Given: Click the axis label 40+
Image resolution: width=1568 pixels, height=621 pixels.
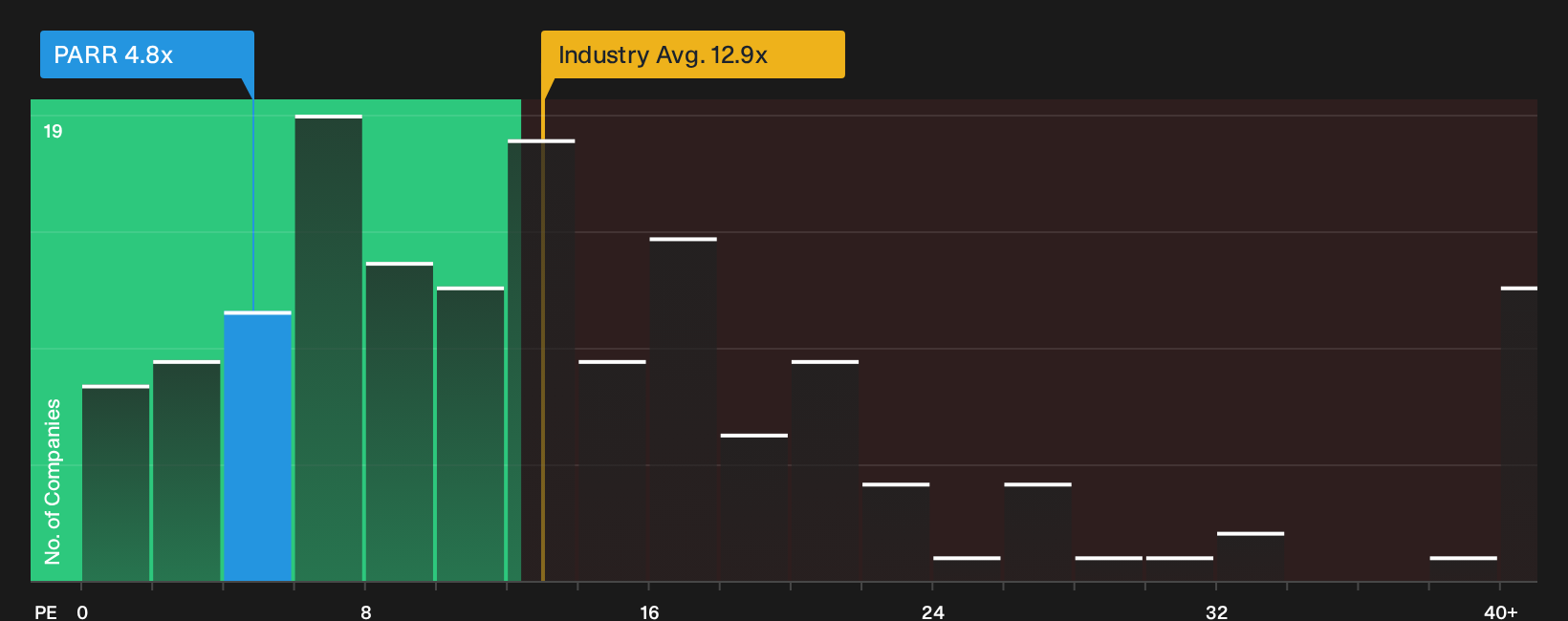Looking at the screenshot, I should point(1500,611).
